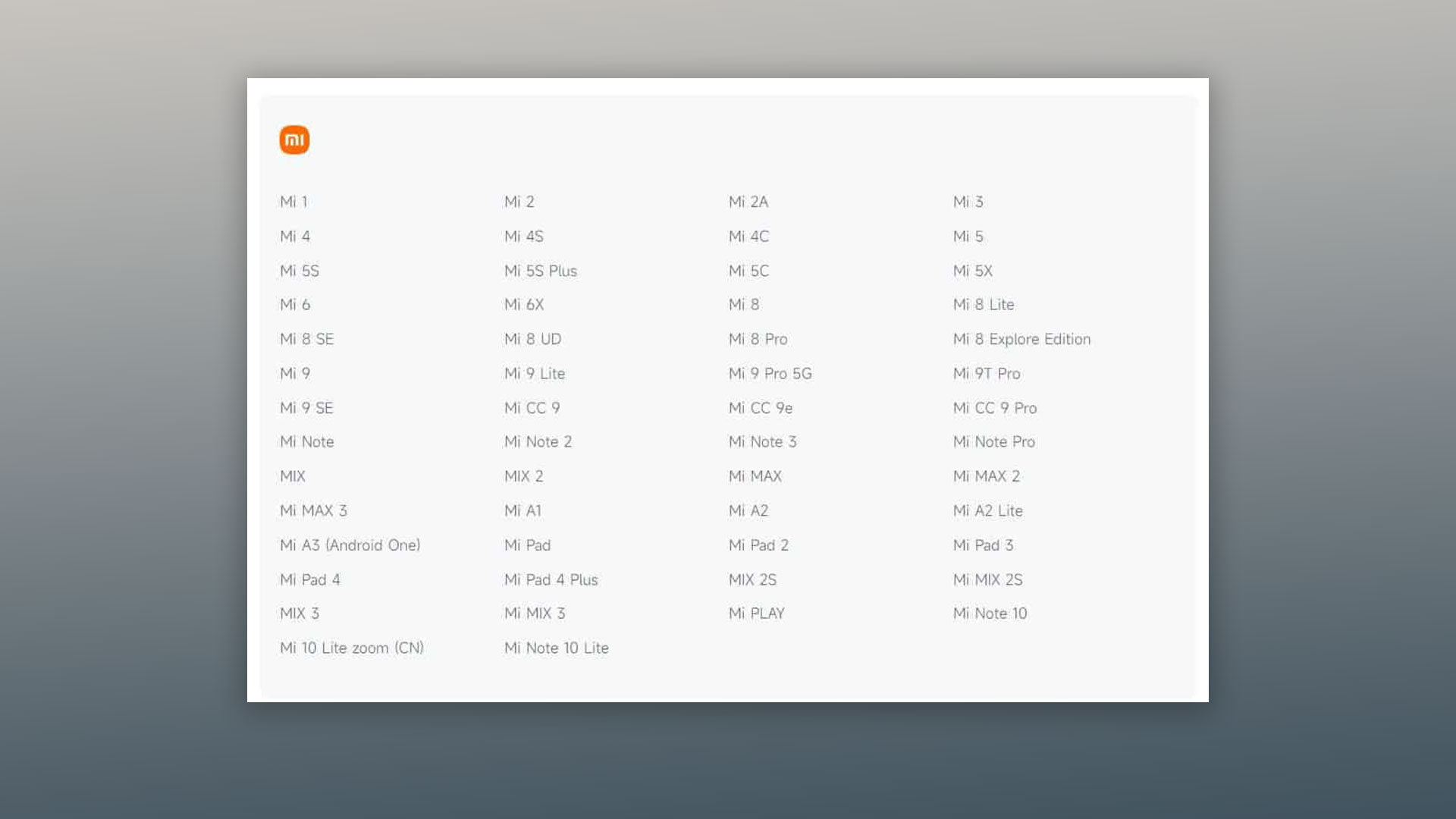Select the 'Mi 8 Lite' entry
The height and width of the screenshot is (819, 1456).
pyautogui.click(x=984, y=305)
